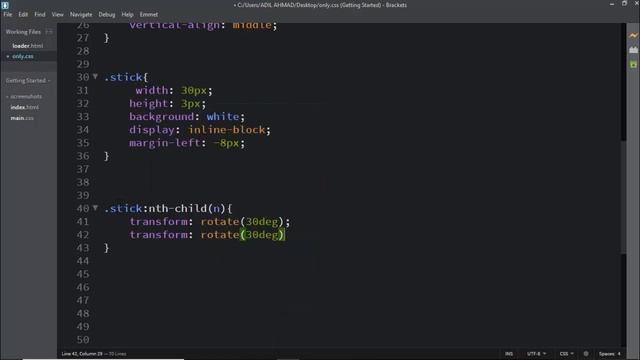Open the Help menu
The width and height of the screenshot is (640, 360).
point(127,14)
